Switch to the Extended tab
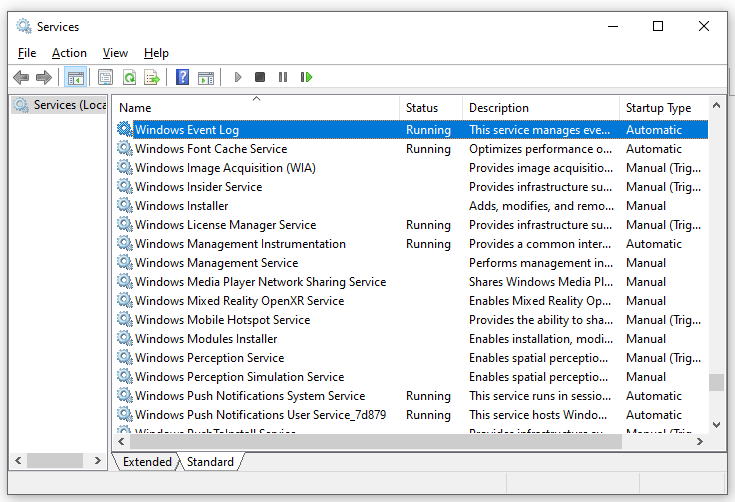The height and width of the screenshot is (502, 735). pos(147,462)
